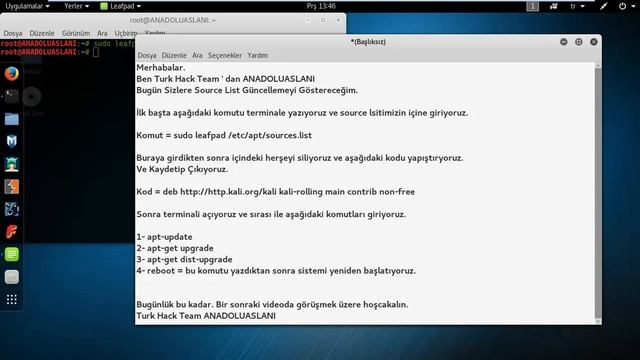This screenshot has width=640, height=360.
Task: Click text 'Komut = sudo leafpad /etc/apt/sources.list'
Action: (224, 135)
